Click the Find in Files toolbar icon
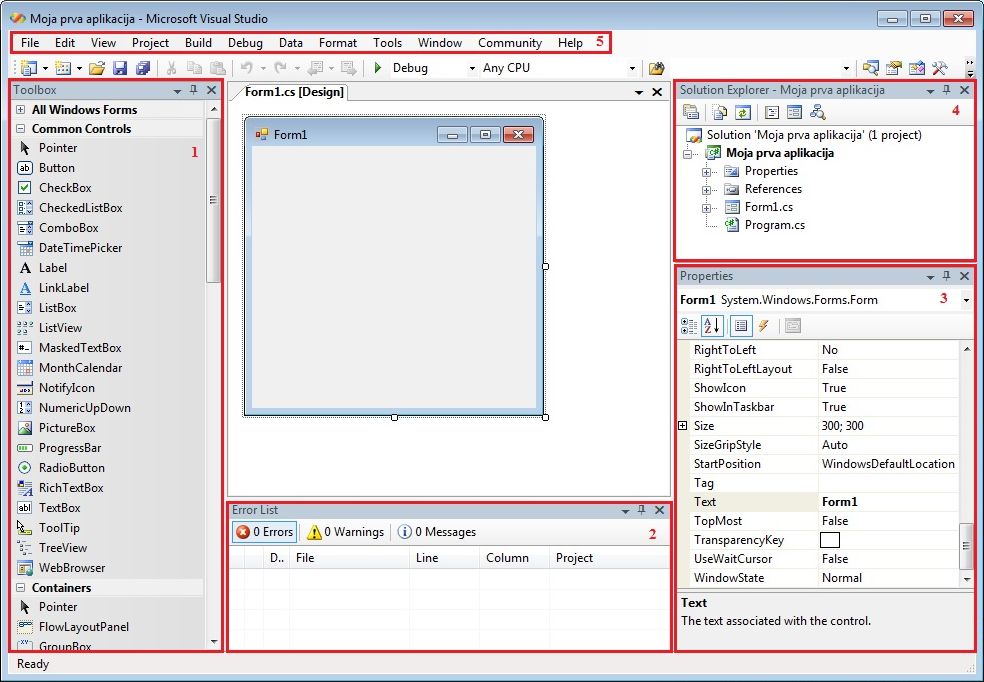 click(x=656, y=68)
